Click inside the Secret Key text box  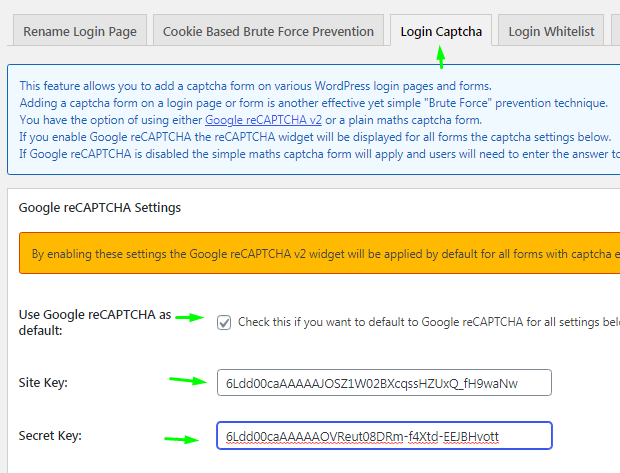pyautogui.click(x=383, y=436)
